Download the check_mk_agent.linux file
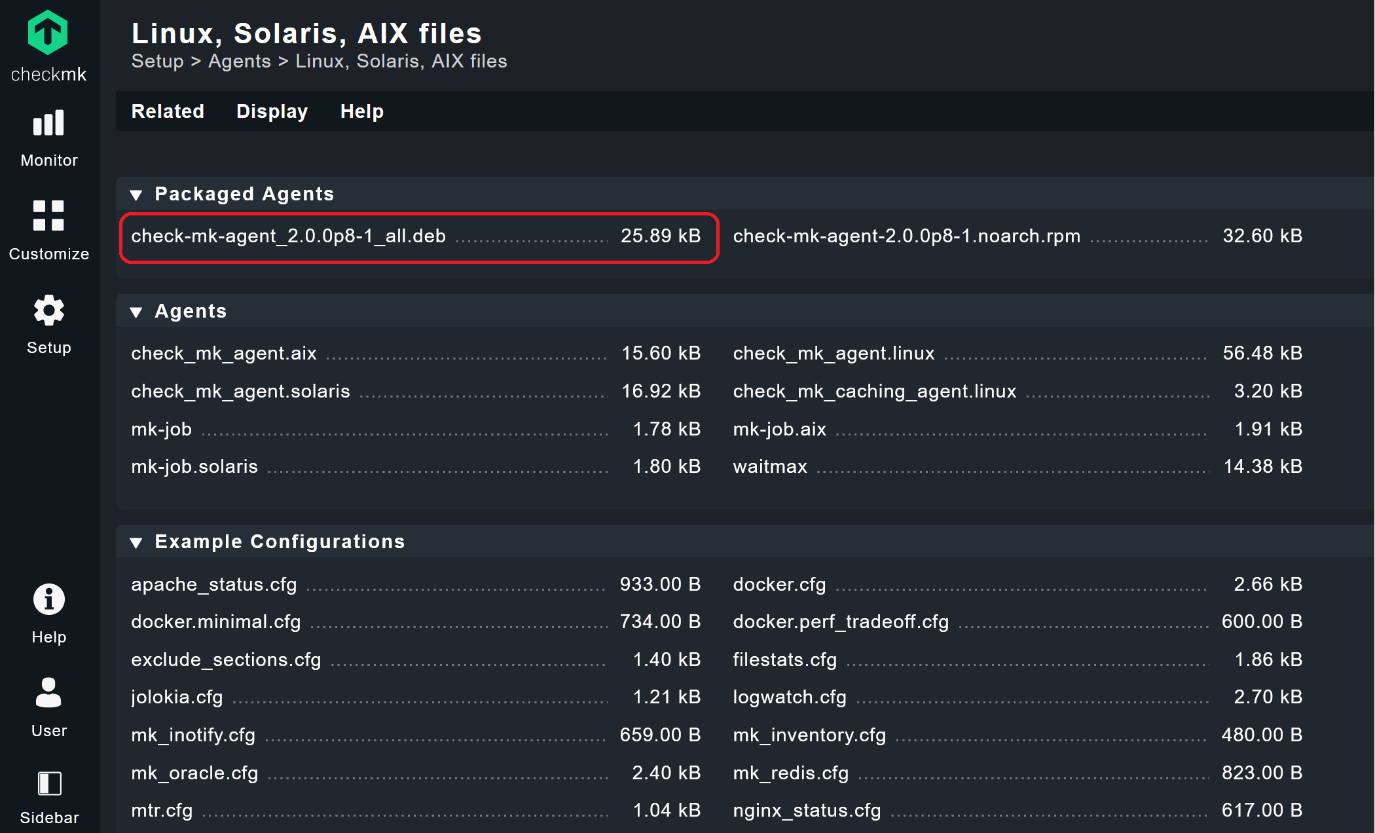The height and width of the screenshot is (833, 1375). 833,354
